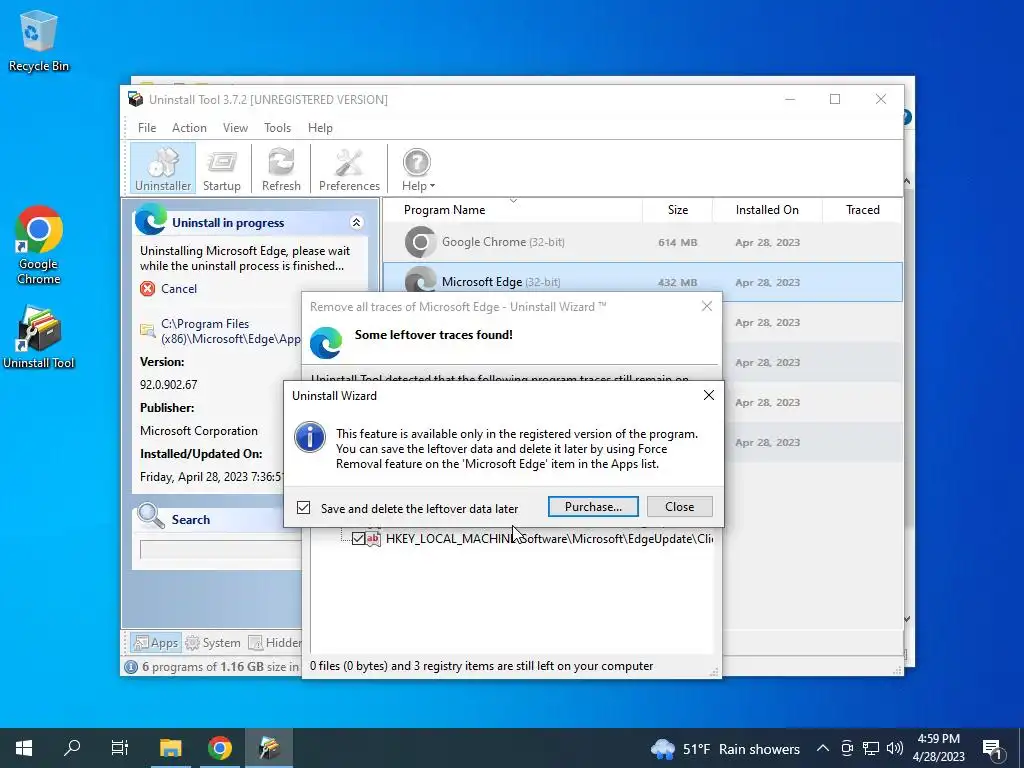
Task: Click the Edge version 92.0.902.67 text
Action: [168, 385]
